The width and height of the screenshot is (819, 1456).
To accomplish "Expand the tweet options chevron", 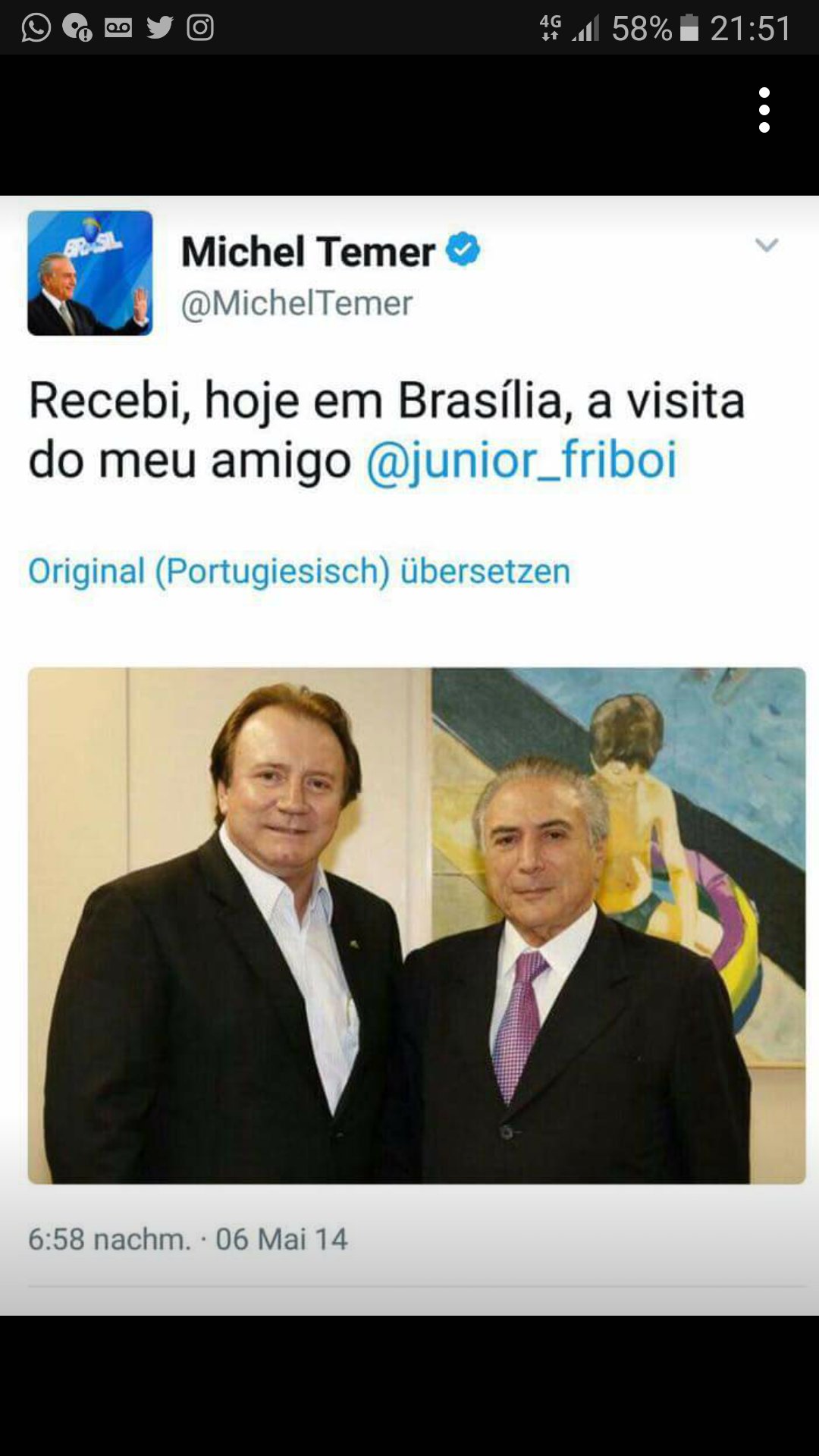I will [x=767, y=245].
